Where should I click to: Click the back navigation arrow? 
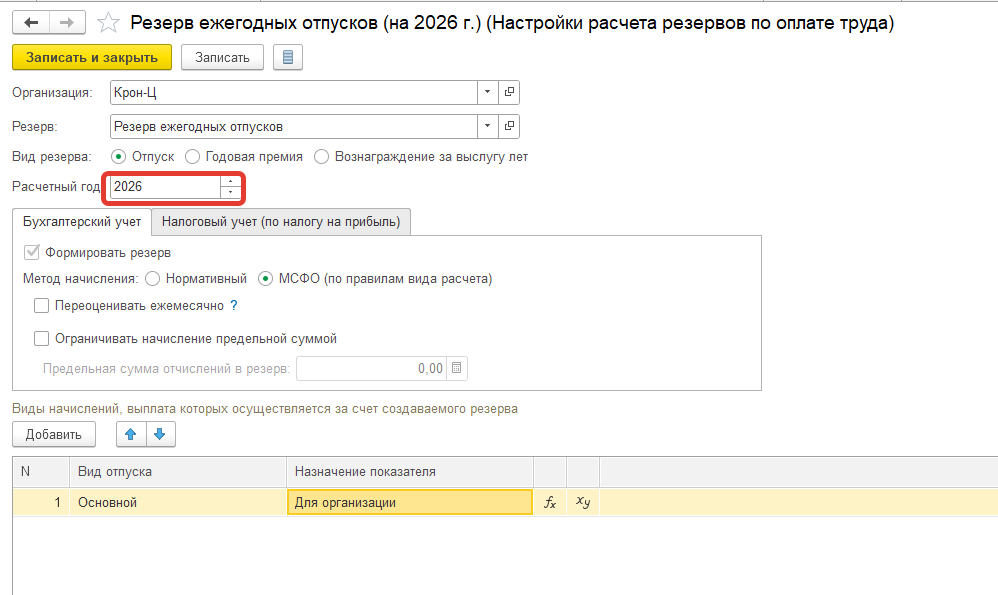[31, 22]
